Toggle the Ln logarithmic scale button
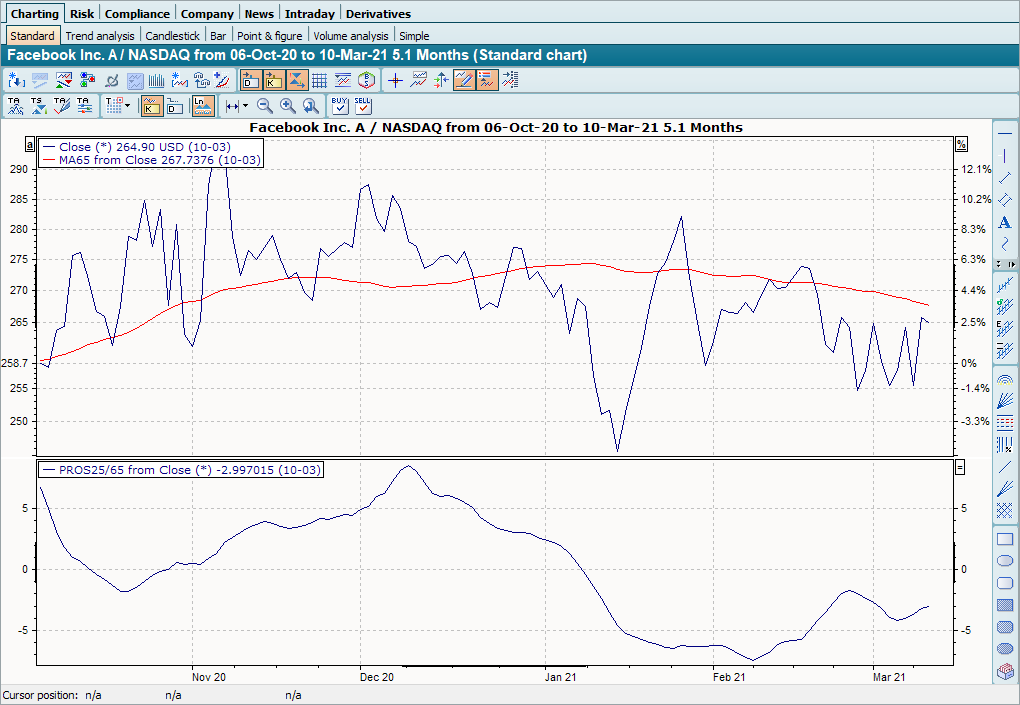The height and width of the screenshot is (705, 1020). click(x=203, y=105)
